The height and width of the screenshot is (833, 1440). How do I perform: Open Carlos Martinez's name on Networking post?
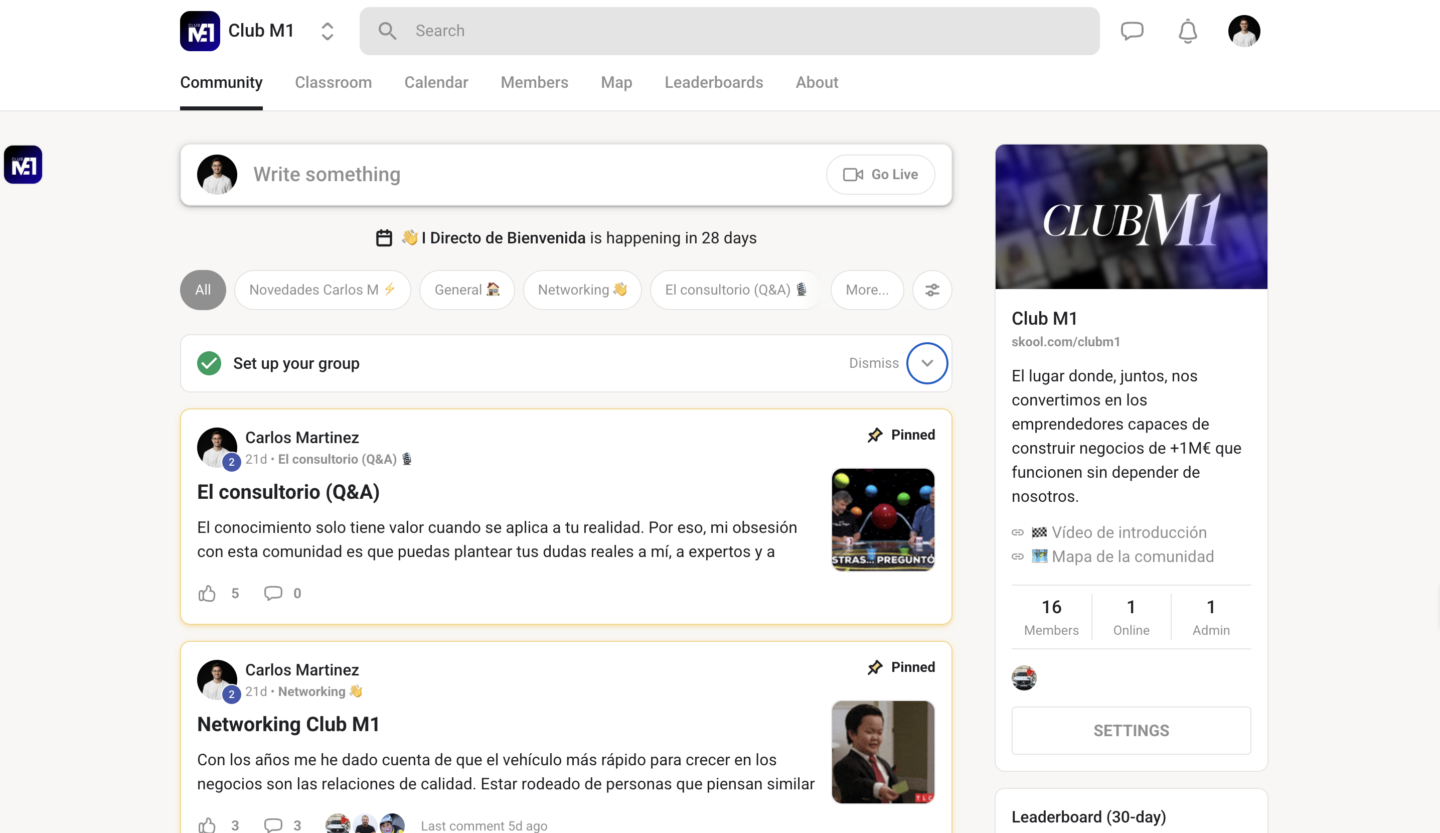pyautogui.click(x=302, y=670)
